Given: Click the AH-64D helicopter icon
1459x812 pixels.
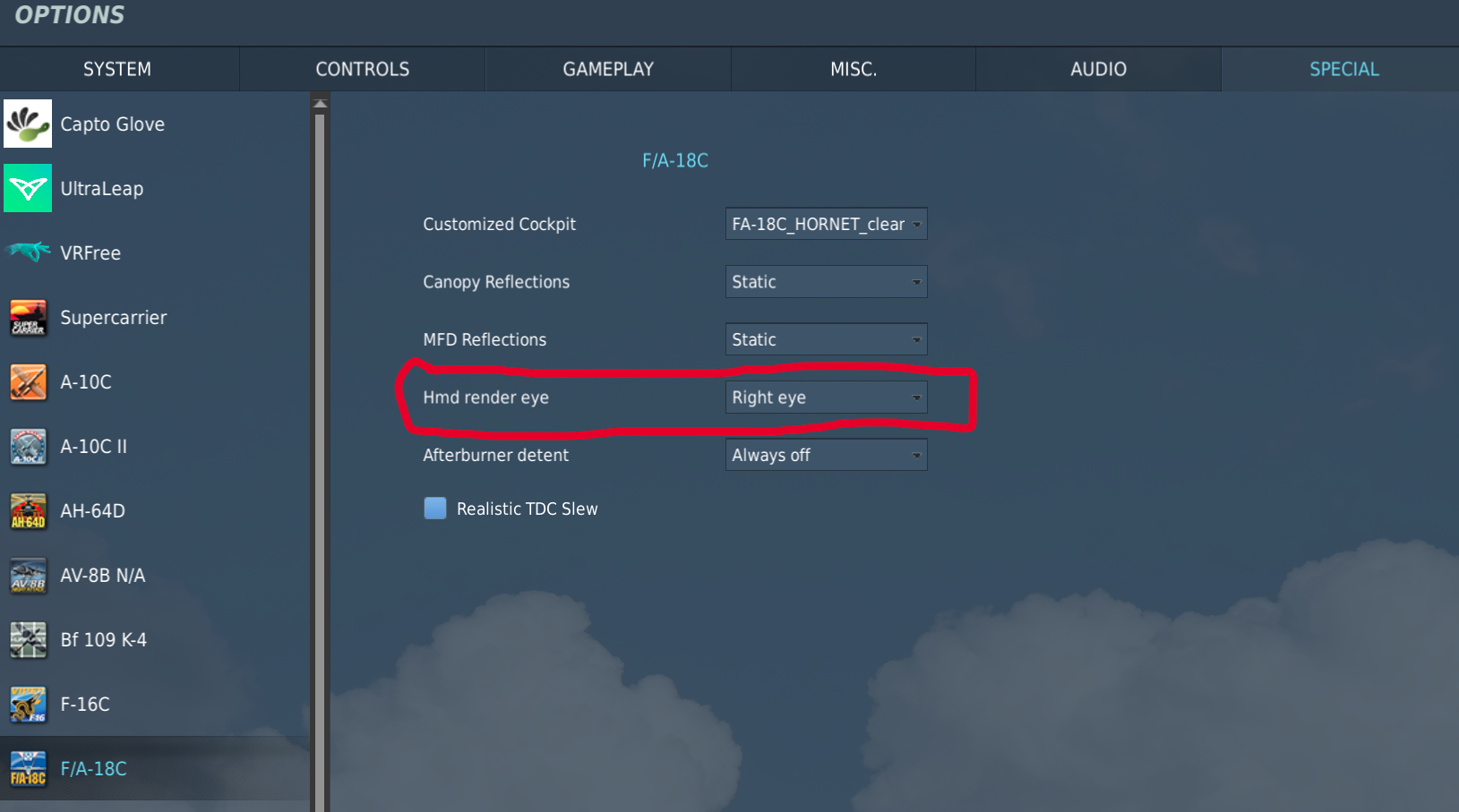Looking at the screenshot, I should (x=28, y=510).
